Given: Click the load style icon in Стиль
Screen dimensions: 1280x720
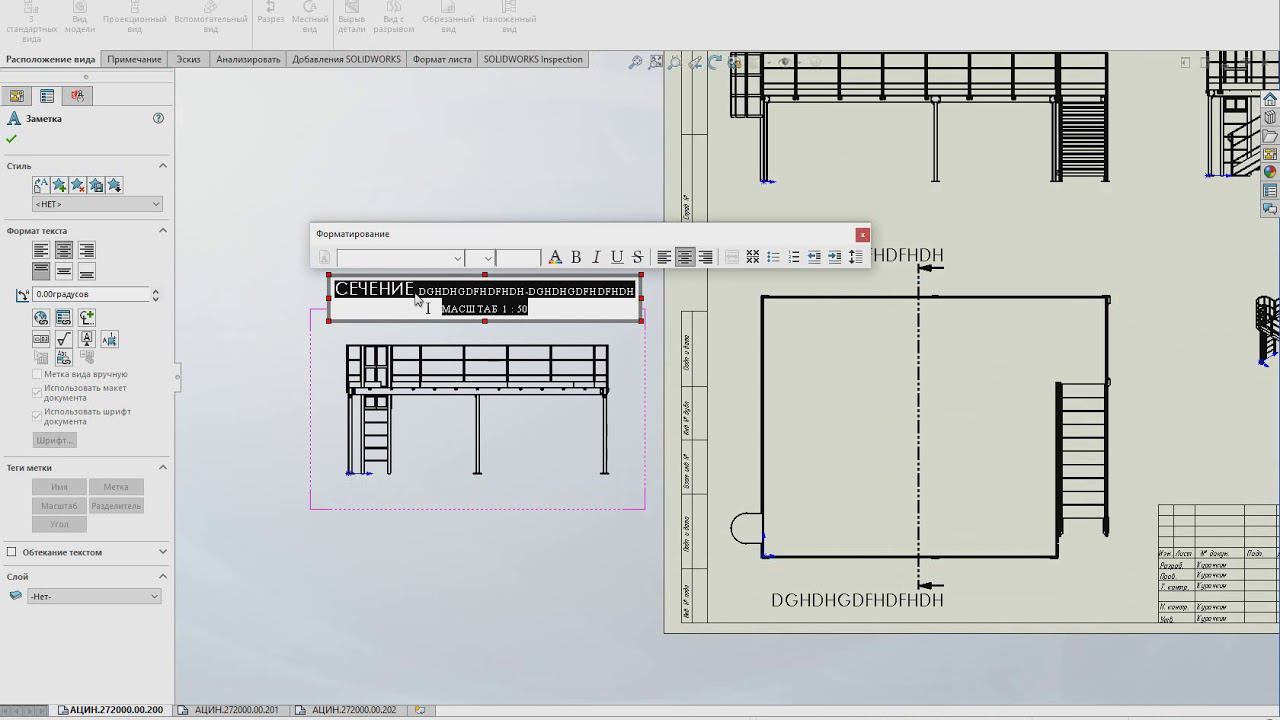Looking at the screenshot, I should click(x=114, y=185).
